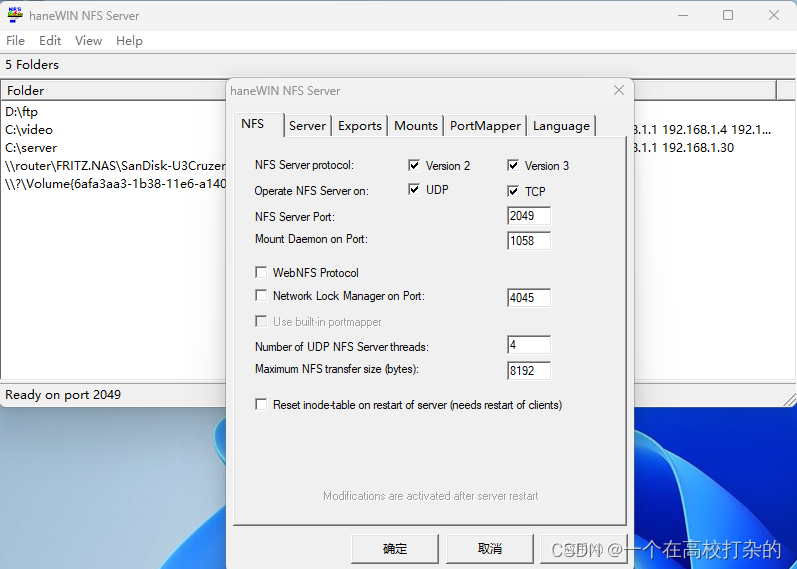Click the UDP server threads field

(529, 345)
